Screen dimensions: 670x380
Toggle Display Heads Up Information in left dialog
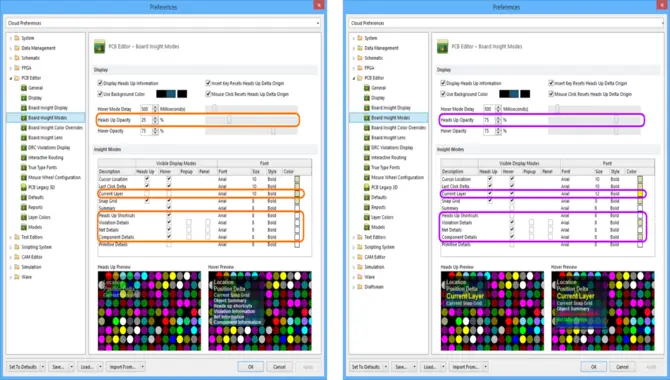pos(100,83)
